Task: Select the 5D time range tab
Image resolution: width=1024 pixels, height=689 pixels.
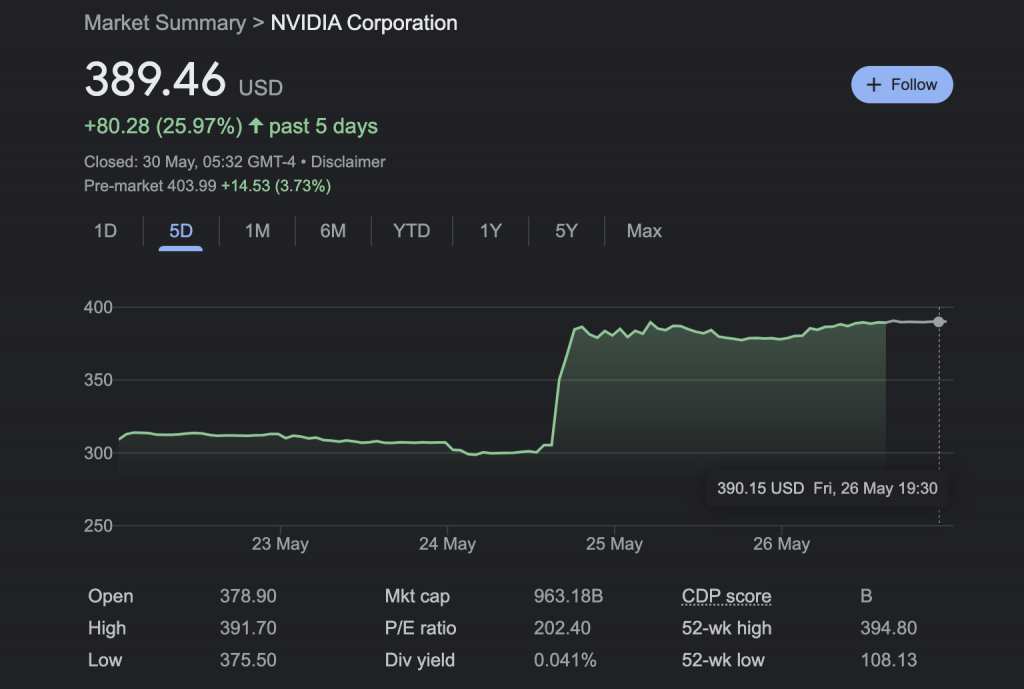Action: (x=181, y=231)
